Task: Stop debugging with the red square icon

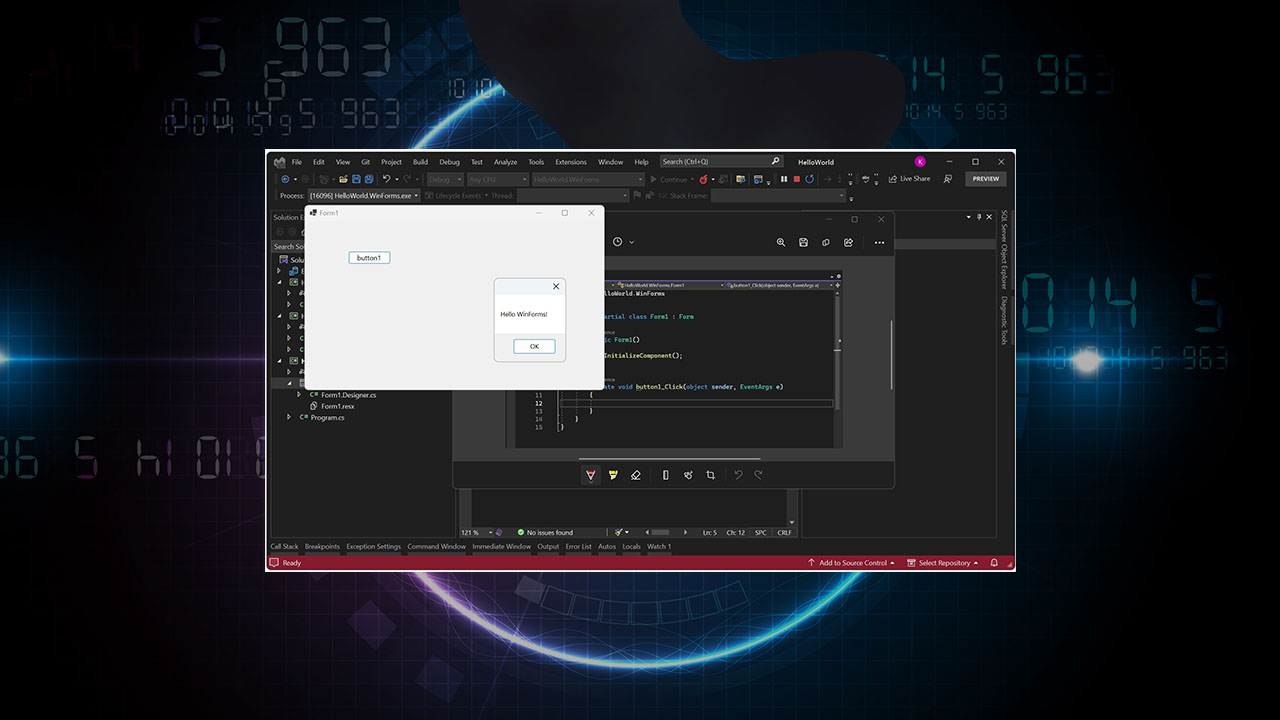Action: coord(796,180)
